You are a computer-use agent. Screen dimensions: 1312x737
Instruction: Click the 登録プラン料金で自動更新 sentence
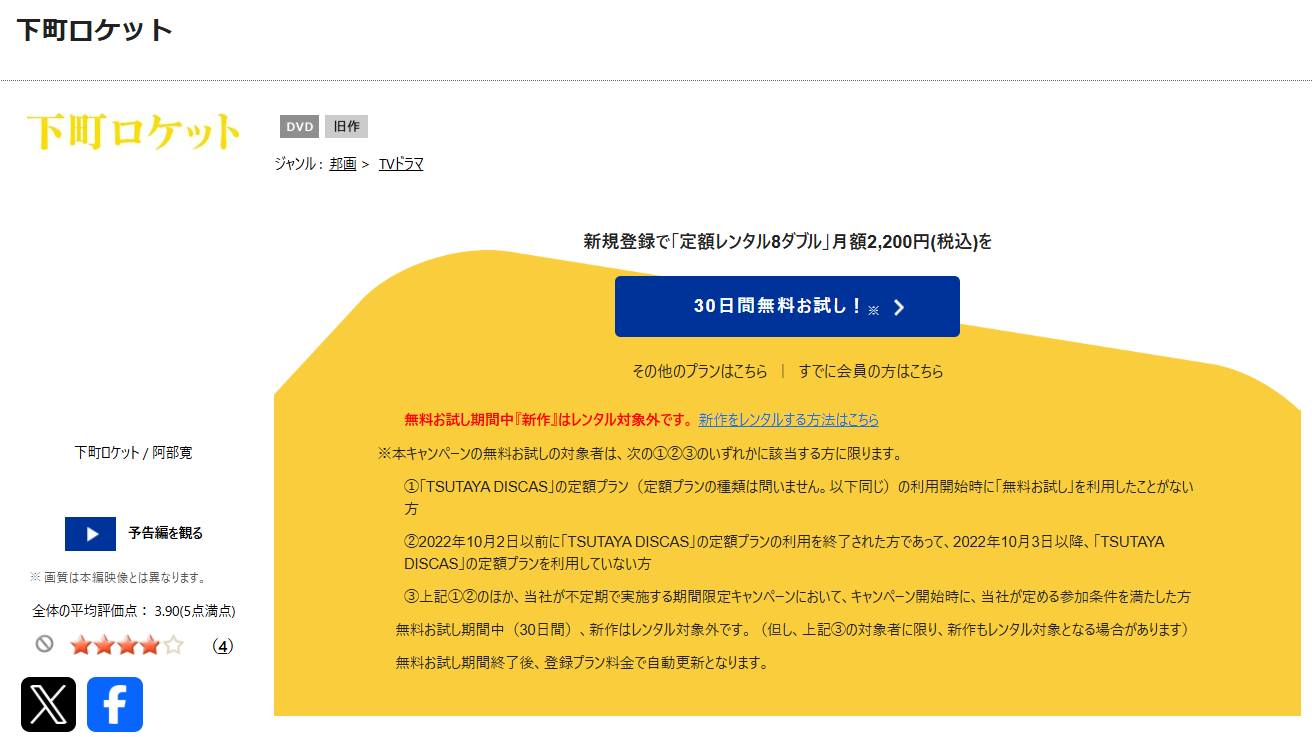click(x=582, y=663)
